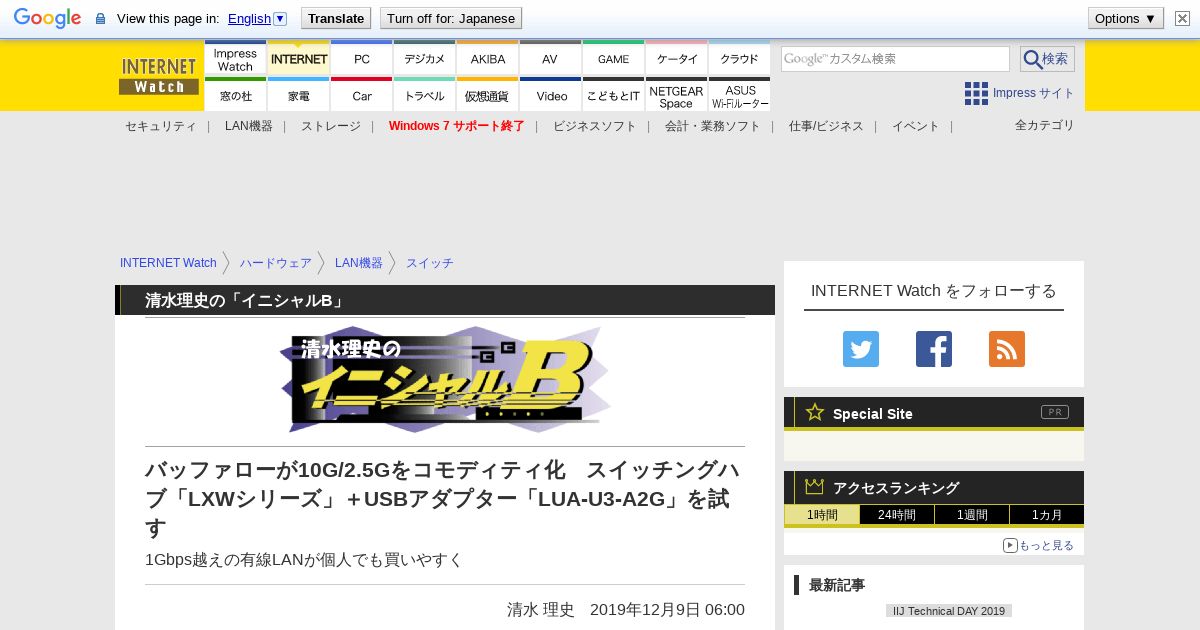1200x630 pixels.
Task: Open the トラベル tab
Action: tap(425, 95)
